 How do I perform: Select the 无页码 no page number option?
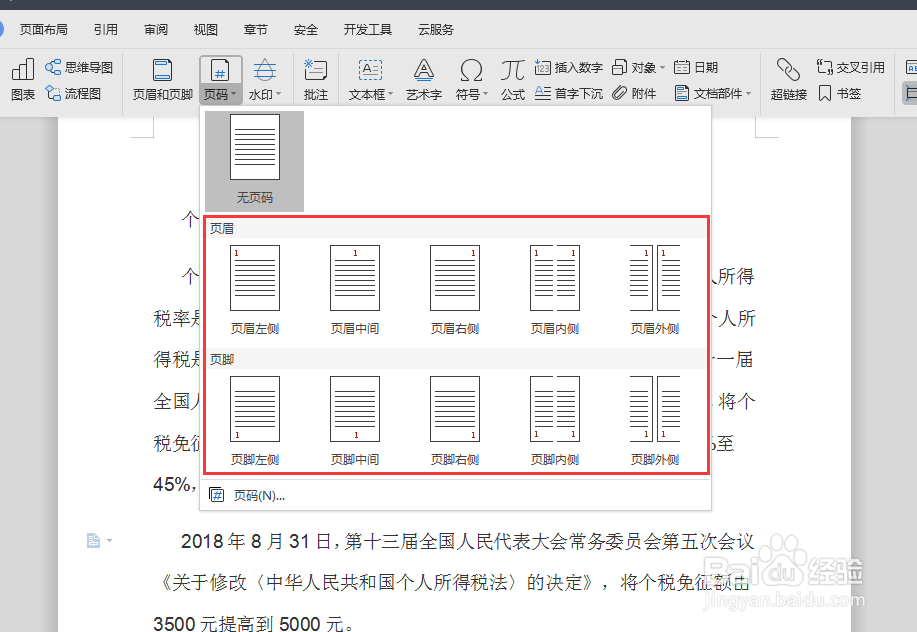coord(254,161)
